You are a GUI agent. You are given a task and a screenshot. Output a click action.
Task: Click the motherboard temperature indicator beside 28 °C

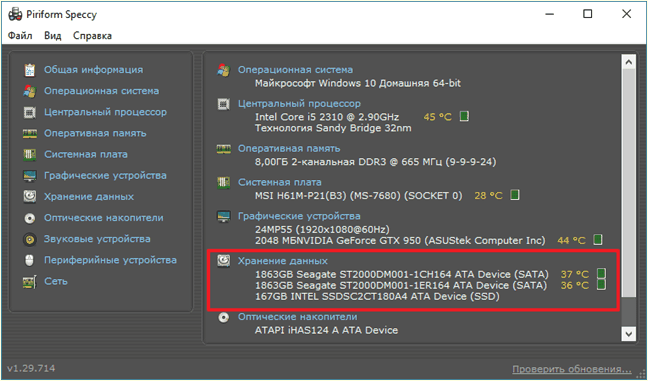point(515,195)
